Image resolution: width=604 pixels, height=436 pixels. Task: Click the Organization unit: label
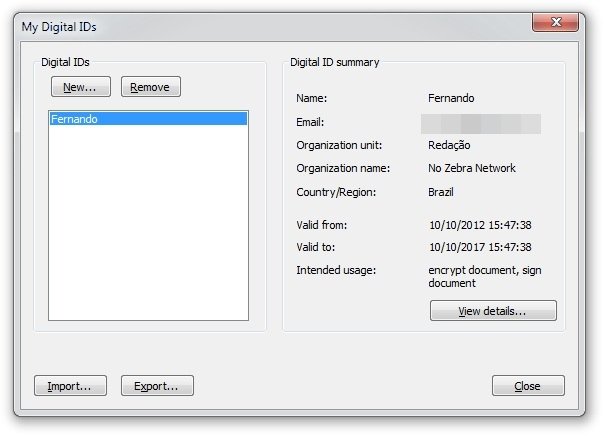(339, 145)
